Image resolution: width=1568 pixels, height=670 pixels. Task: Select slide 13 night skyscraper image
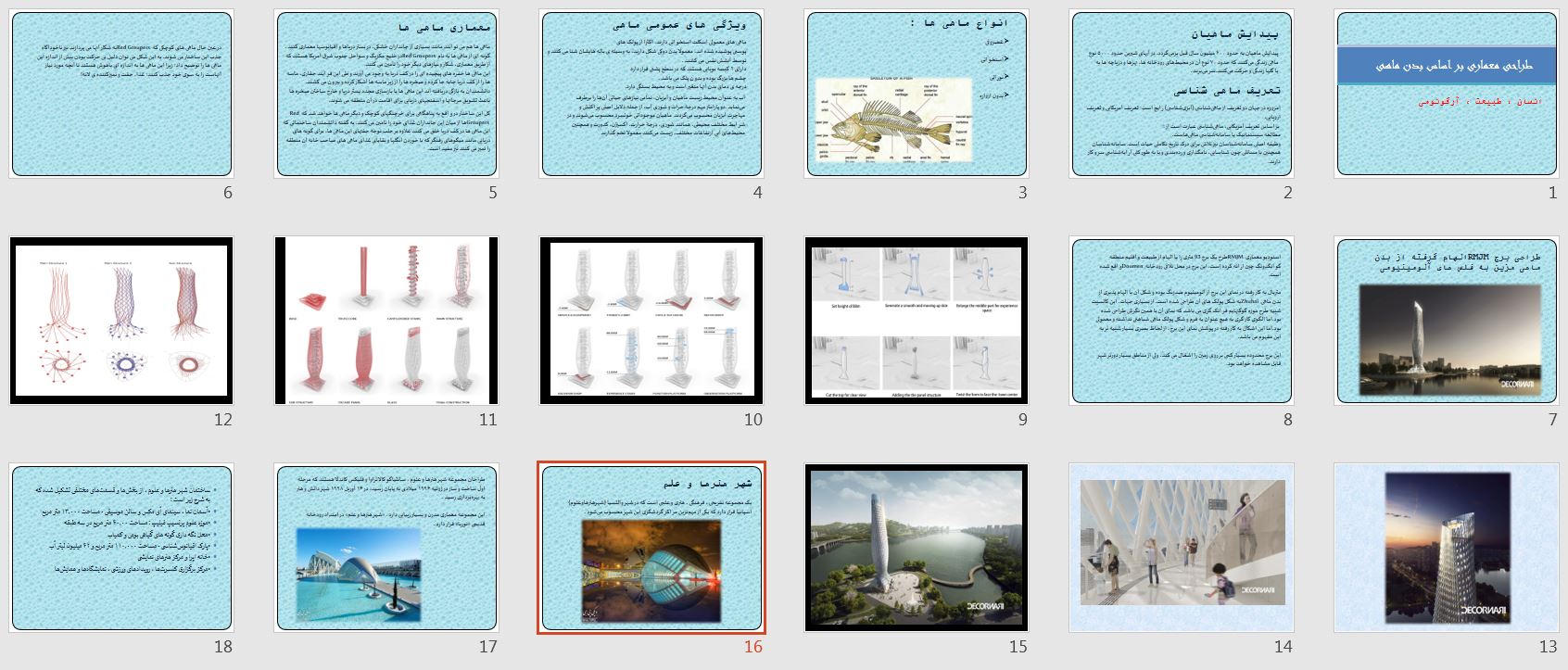[1446, 548]
